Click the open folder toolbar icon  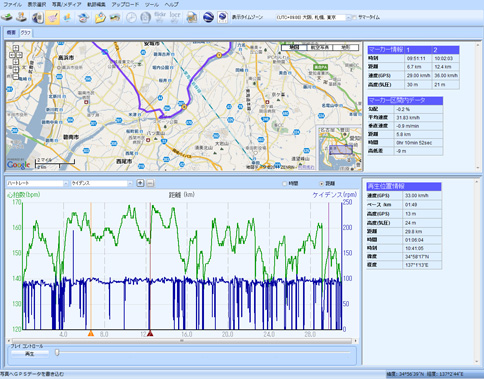click(100, 17)
